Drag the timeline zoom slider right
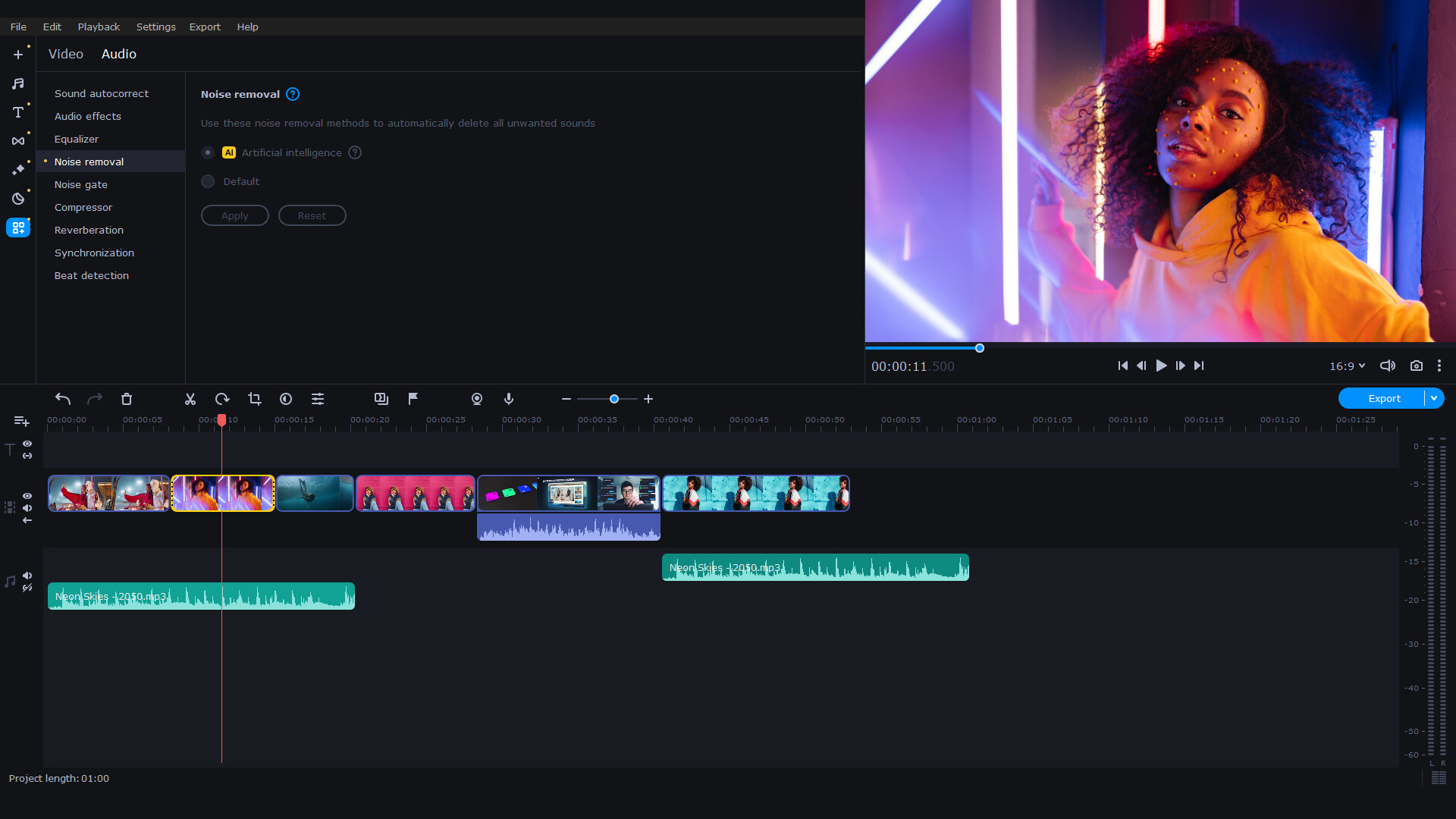The image size is (1456, 819). pyautogui.click(x=613, y=399)
